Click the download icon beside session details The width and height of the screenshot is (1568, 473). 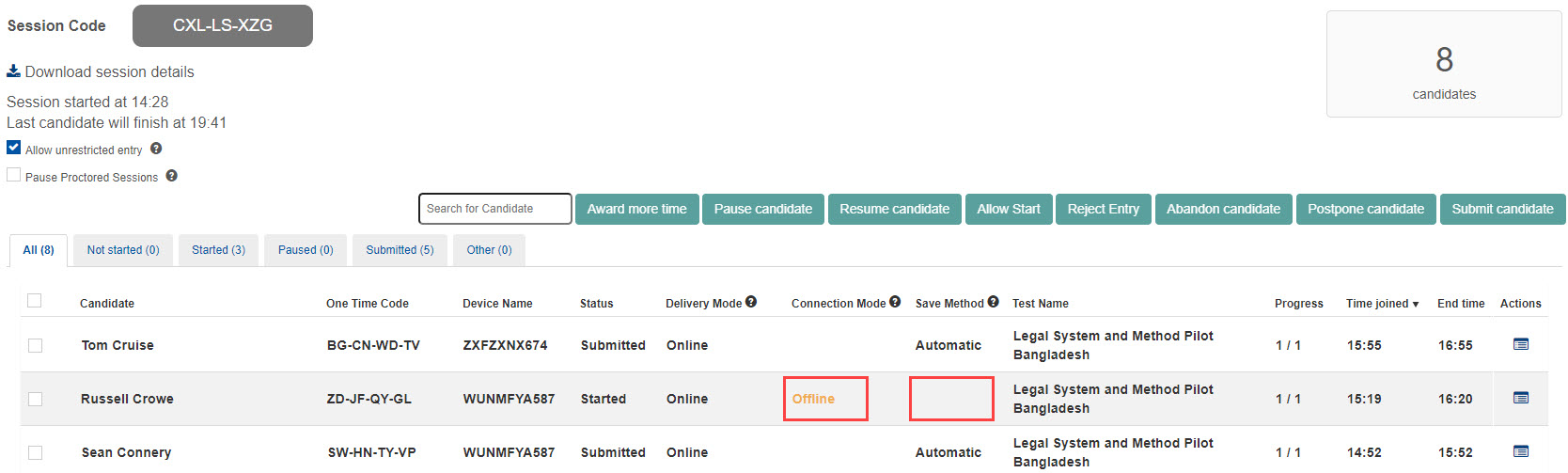(x=13, y=71)
